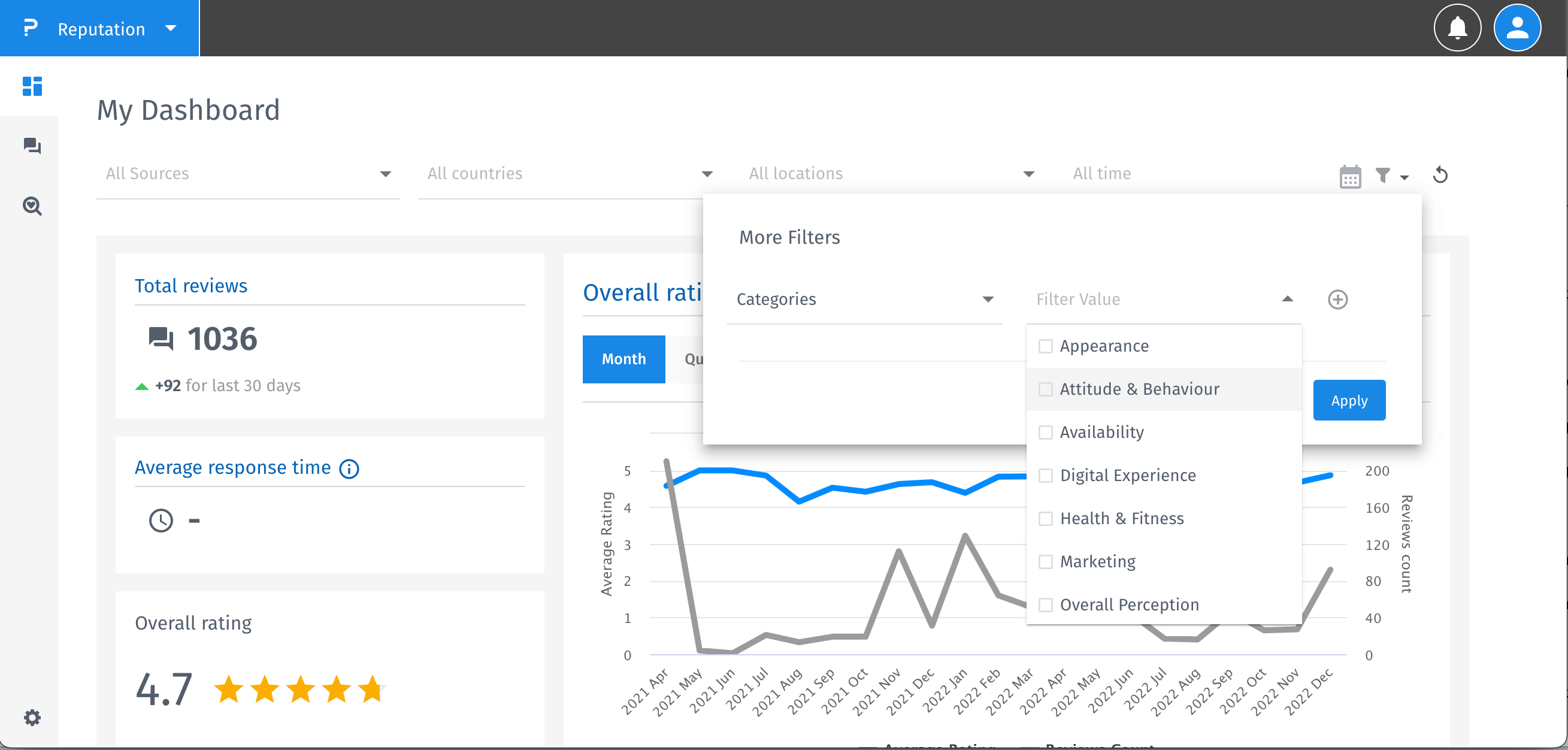Open dashboard grid icon in sidebar
This screenshot has height=750, width=1568.
(x=32, y=86)
